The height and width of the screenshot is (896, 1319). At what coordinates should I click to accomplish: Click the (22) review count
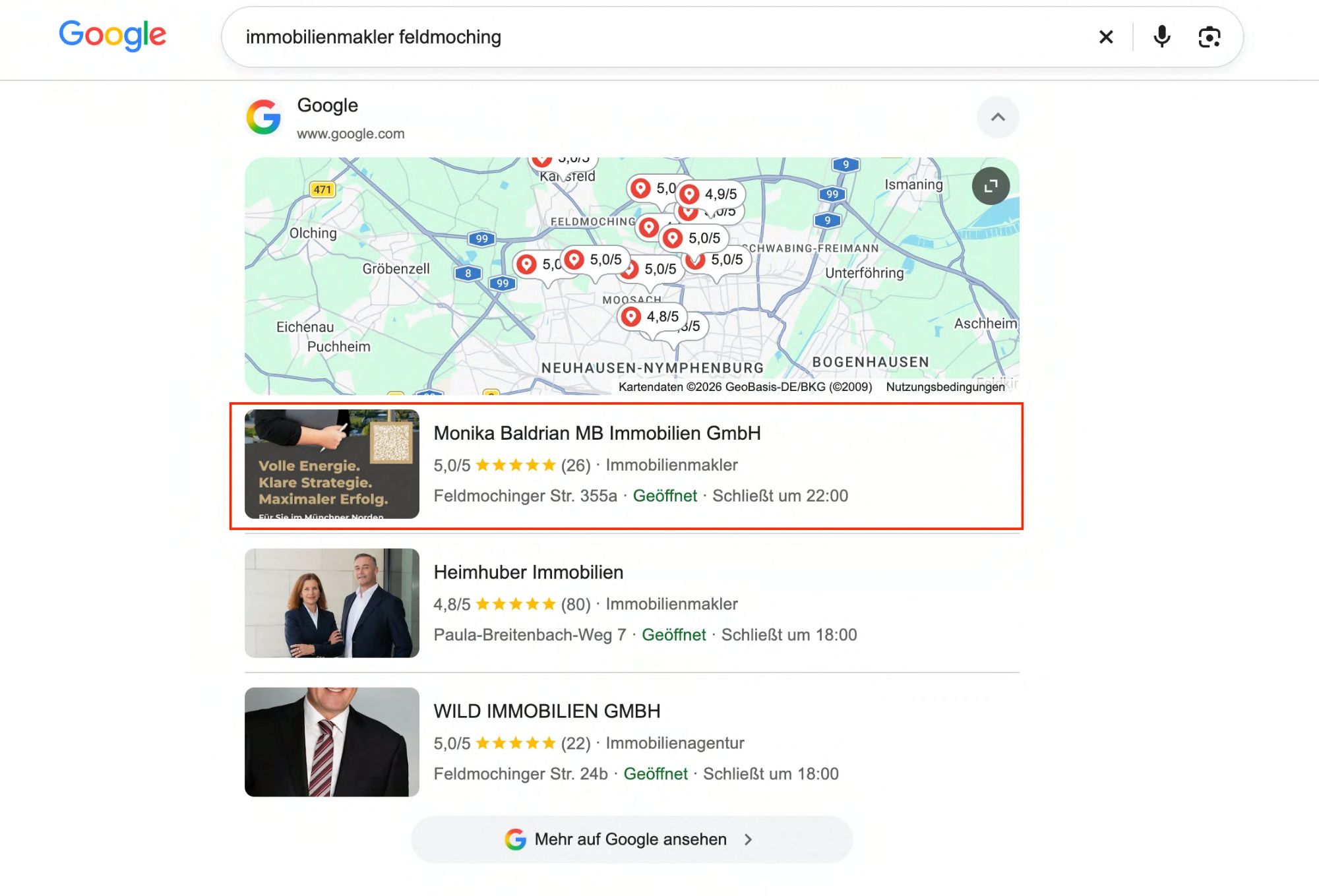tap(576, 744)
